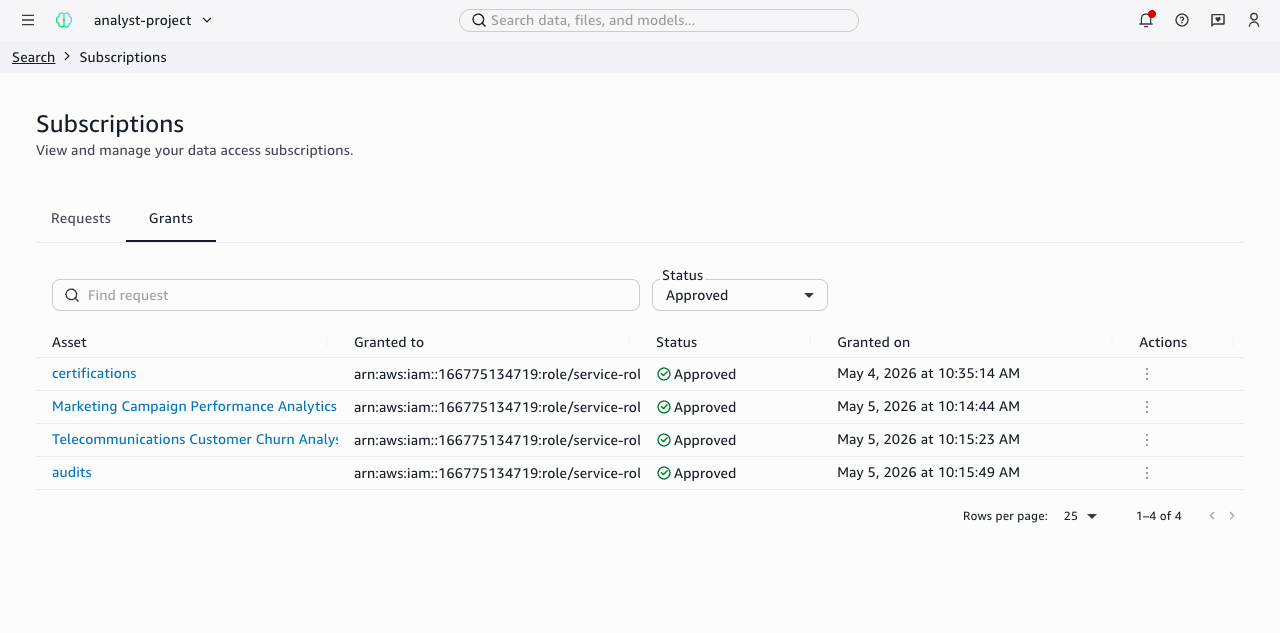
Task: Click the Granted on column header
Action: (x=874, y=342)
